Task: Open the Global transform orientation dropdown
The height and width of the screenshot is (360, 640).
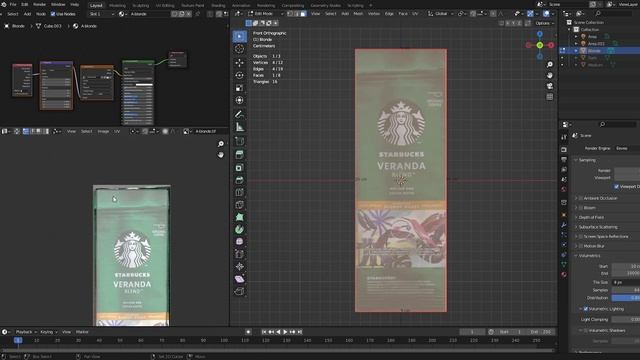Action: pyautogui.click(x=441, y=14)
